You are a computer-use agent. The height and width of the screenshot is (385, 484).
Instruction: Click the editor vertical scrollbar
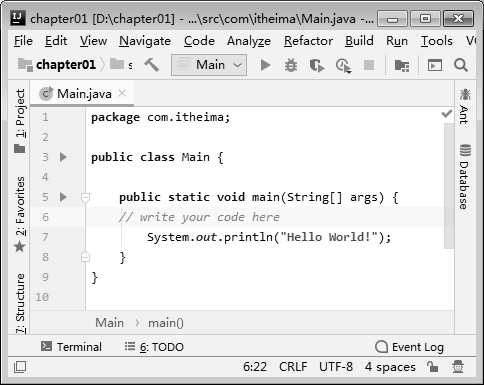coord(449,186)
